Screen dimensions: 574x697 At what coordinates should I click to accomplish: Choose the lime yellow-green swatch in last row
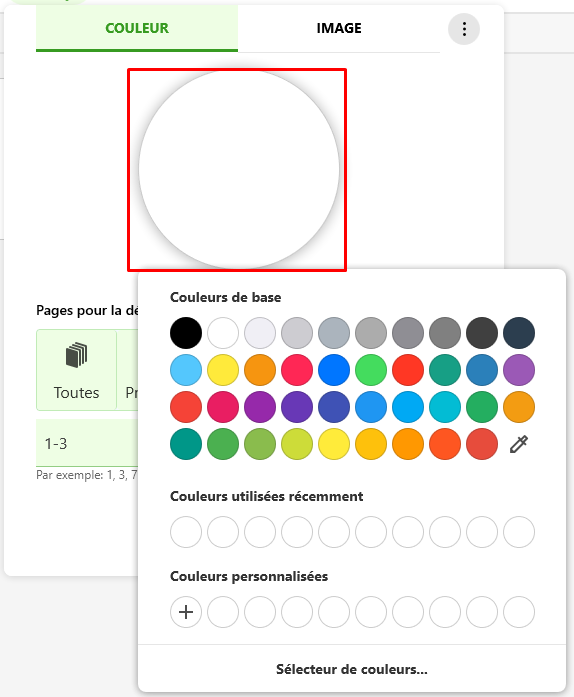coord(297,444)
